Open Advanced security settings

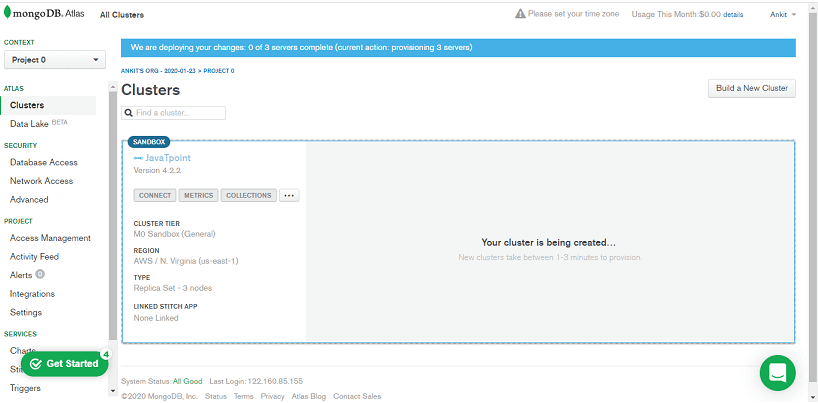pos(29,199)
